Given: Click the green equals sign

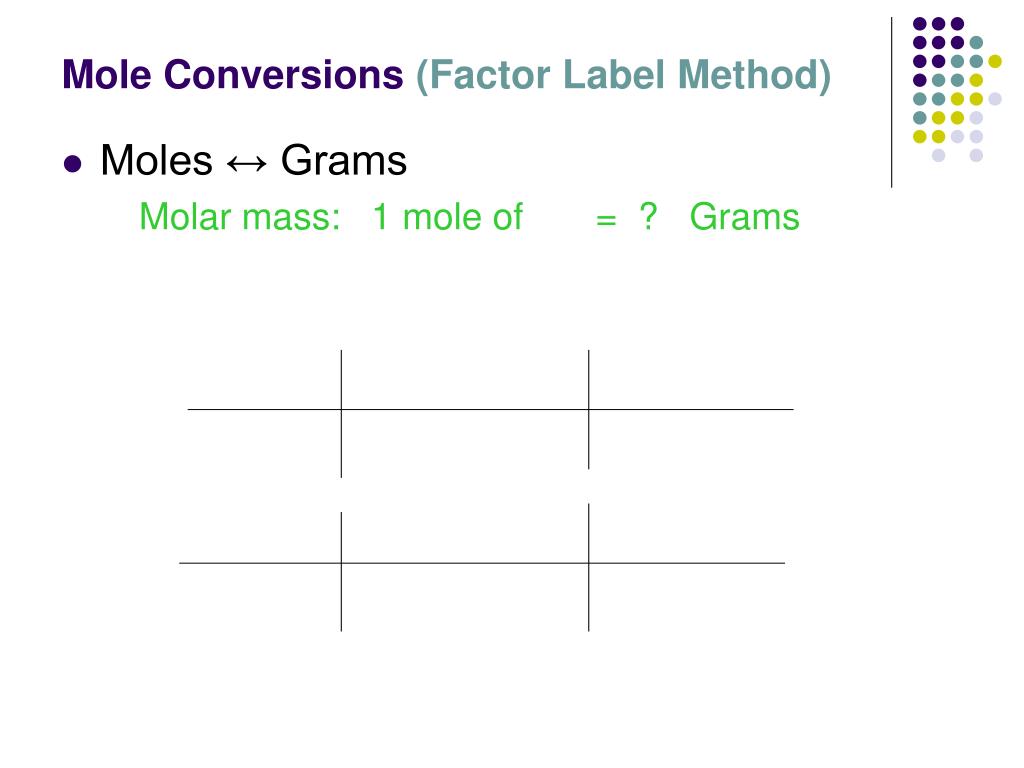Looking at the screenshot, I should tap(606, 220).
